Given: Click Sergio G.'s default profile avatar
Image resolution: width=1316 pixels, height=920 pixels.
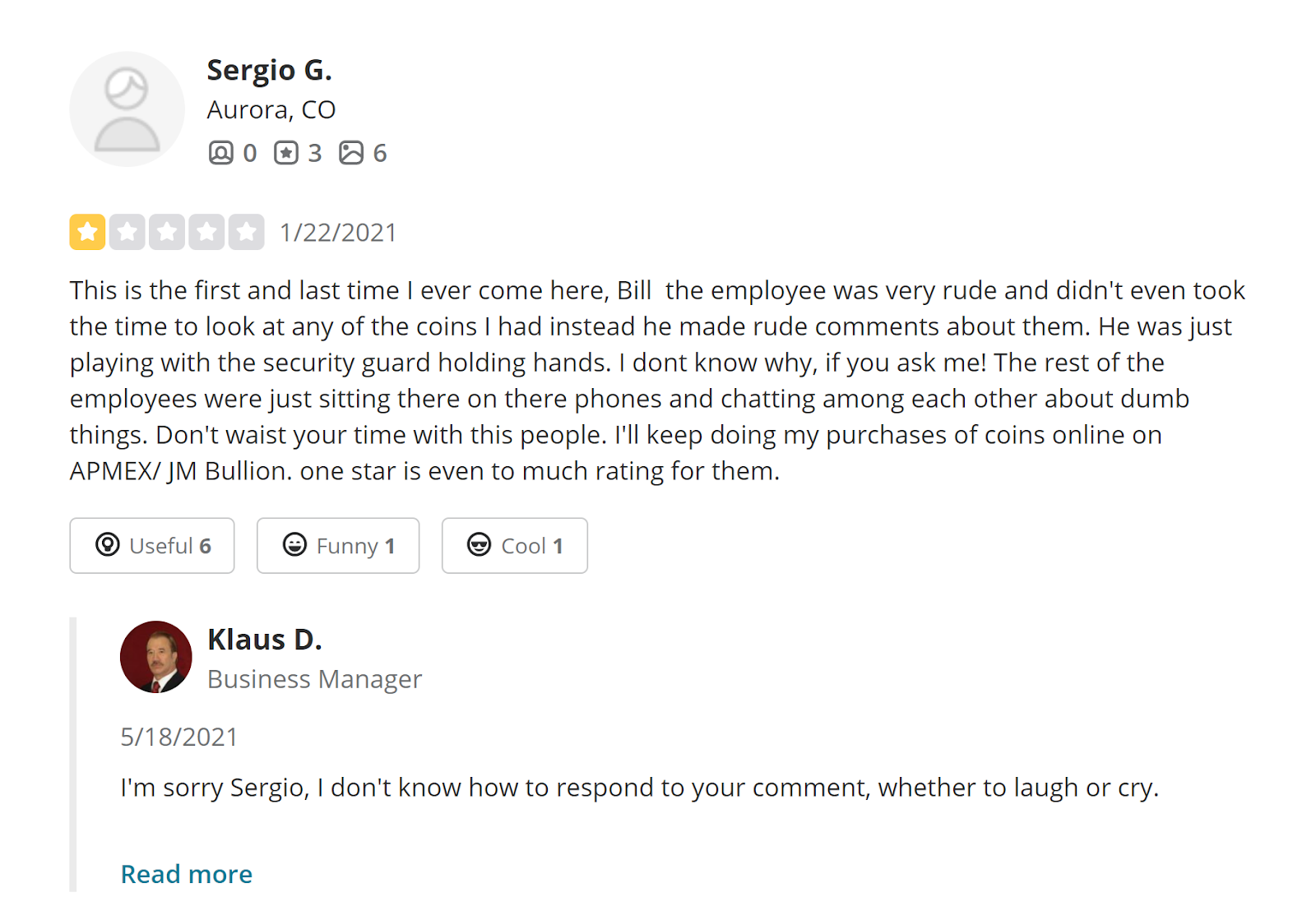Looking at the screenshot, I should tap(127, 109).
